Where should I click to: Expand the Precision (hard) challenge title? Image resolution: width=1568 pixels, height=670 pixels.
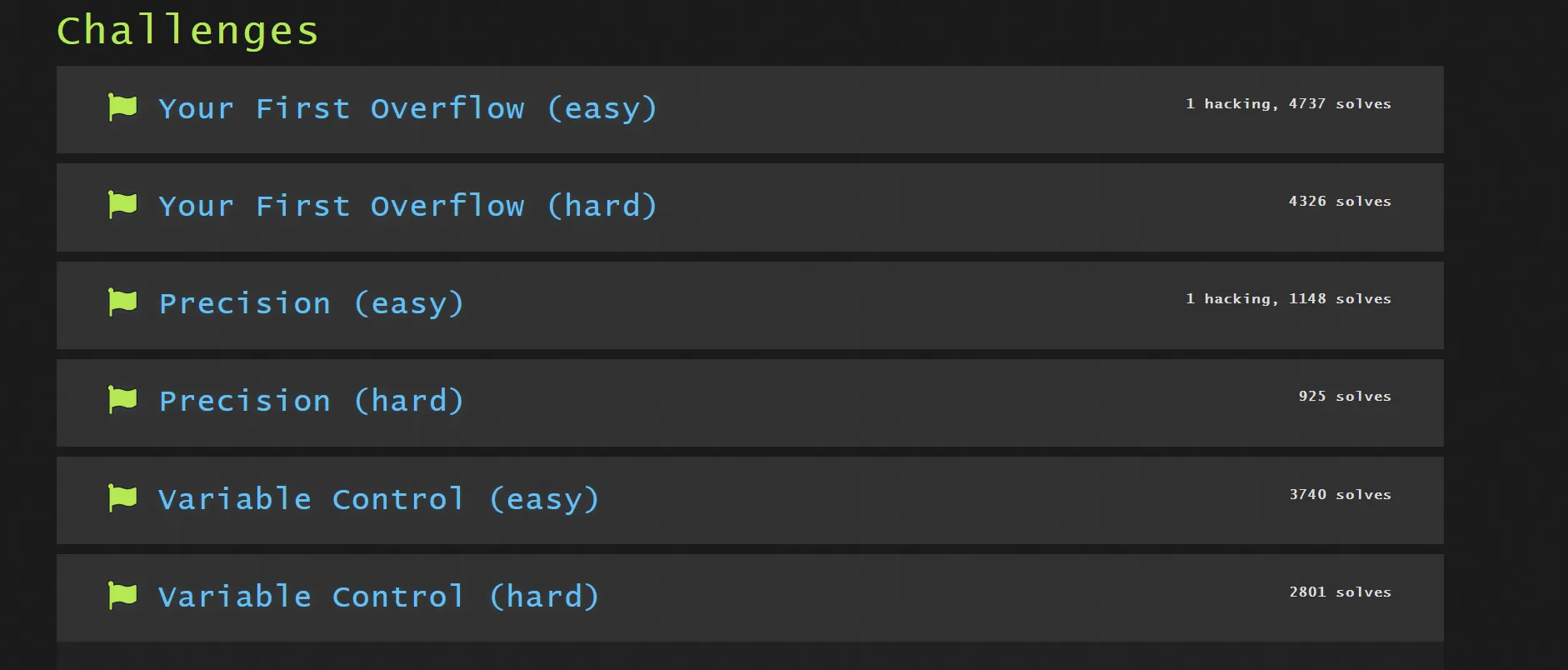[311, 401]
